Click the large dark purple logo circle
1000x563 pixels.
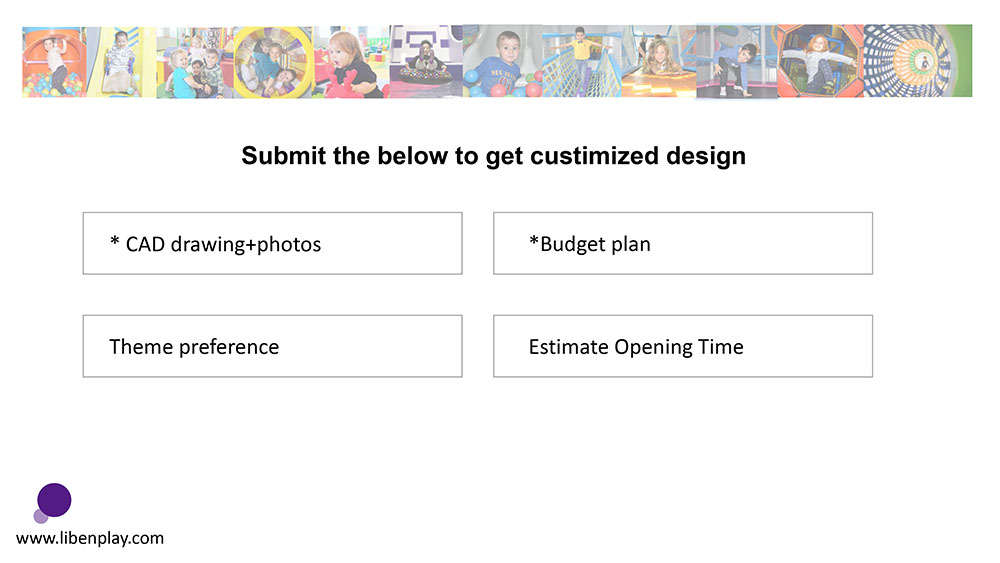pyautogui.click(x=54, y=499)
